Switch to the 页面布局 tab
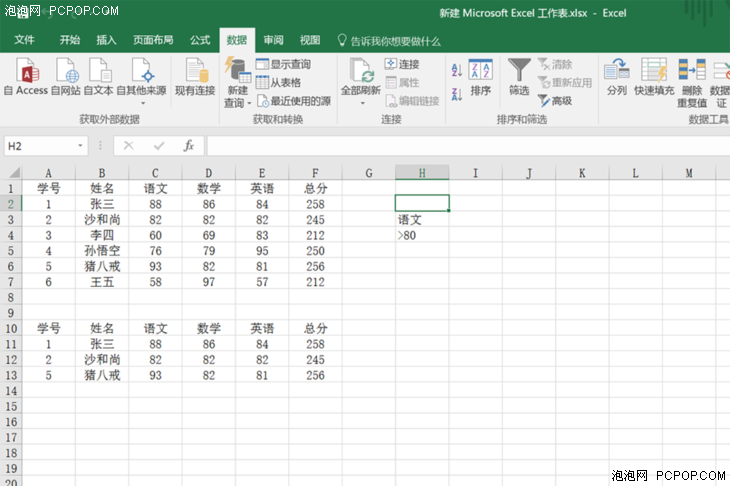The height and width of the screenshot is (486, 730). coord(153,40)
